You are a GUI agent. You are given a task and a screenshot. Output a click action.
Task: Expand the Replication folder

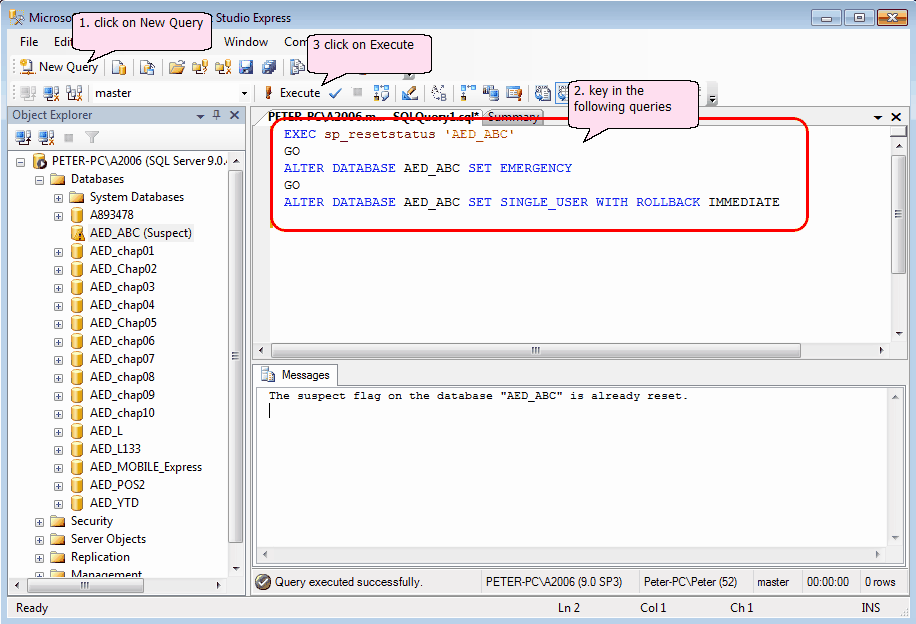point(39,559)
